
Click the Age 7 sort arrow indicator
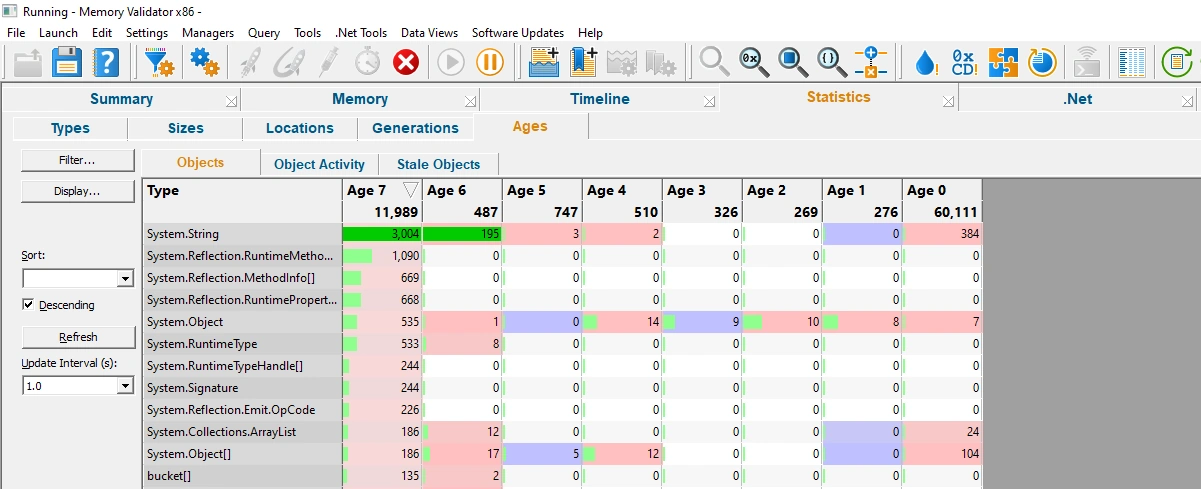coord(410,190)
